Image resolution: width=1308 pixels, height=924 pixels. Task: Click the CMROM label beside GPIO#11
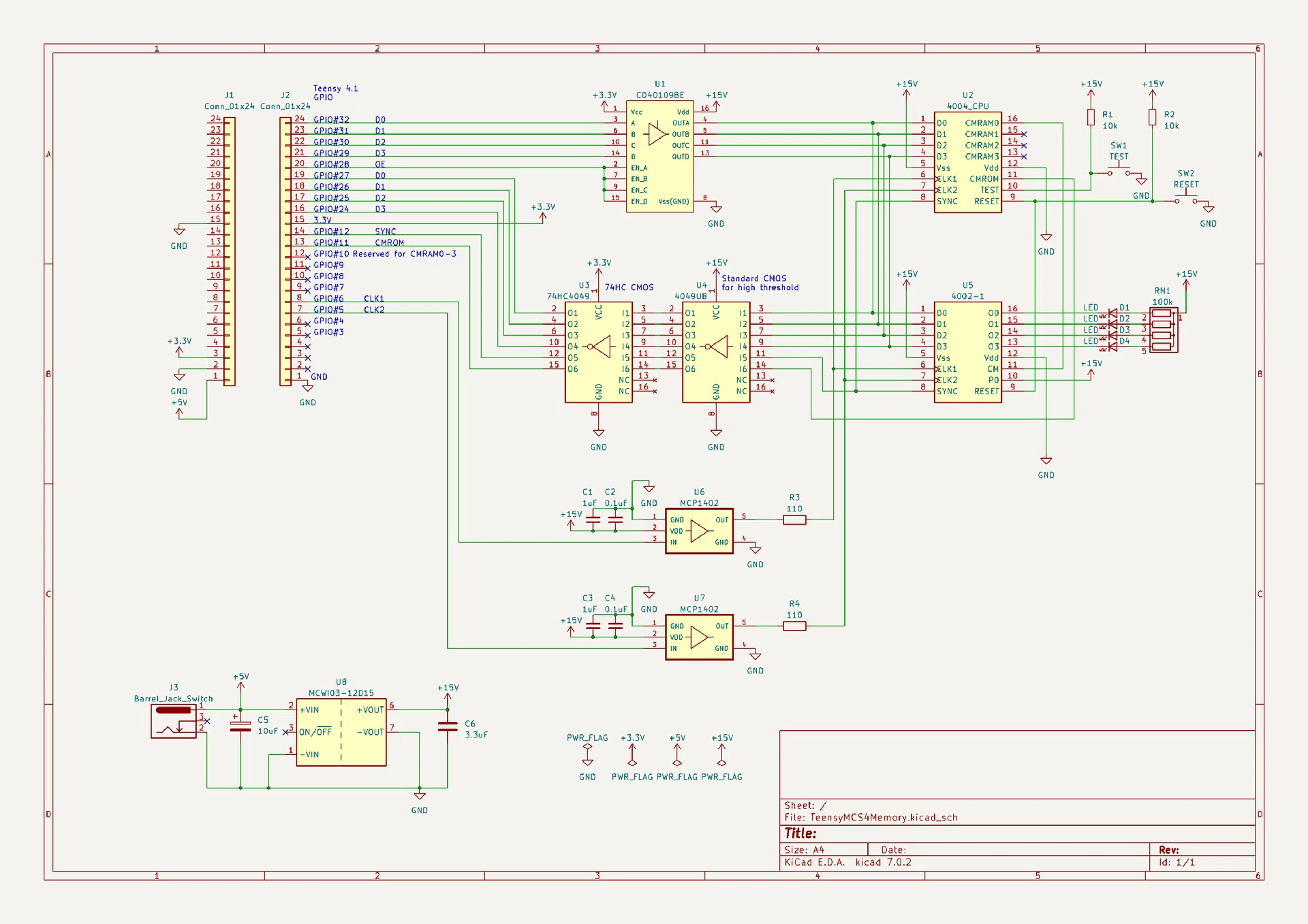[x=389, y=242]
